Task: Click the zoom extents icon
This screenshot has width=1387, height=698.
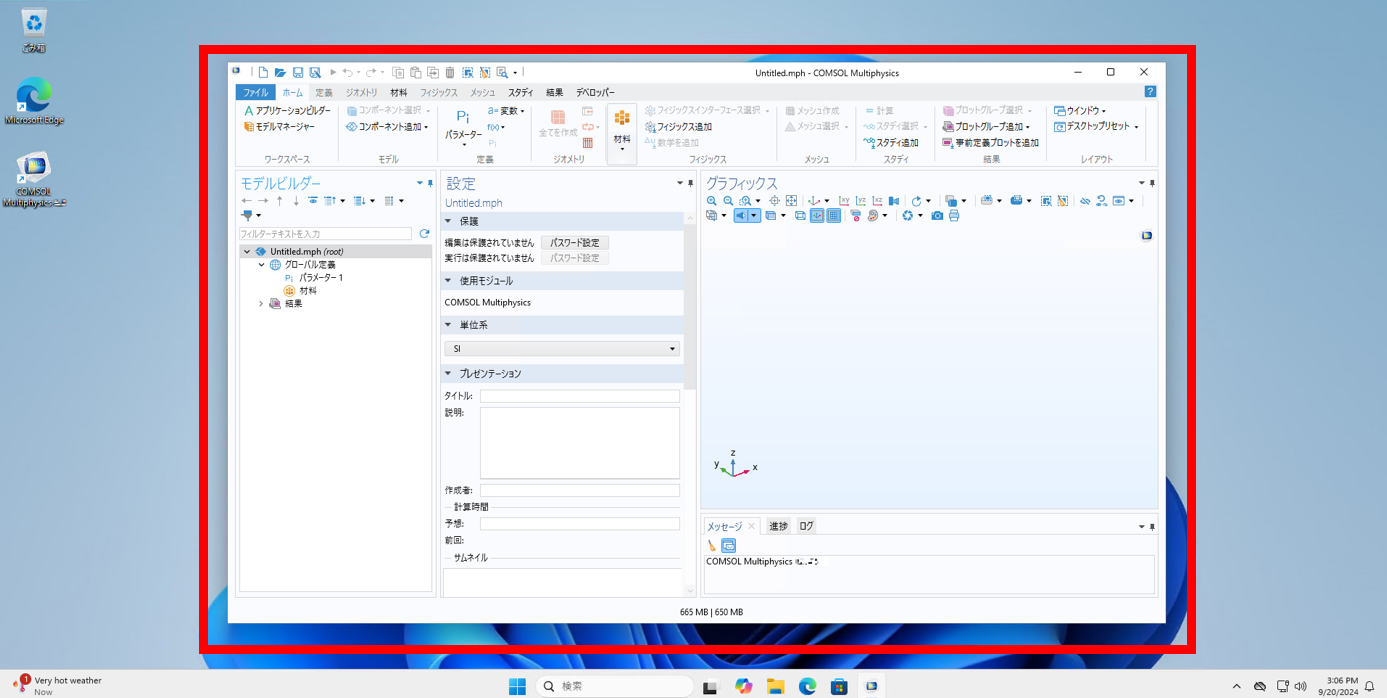Action: 791,201
